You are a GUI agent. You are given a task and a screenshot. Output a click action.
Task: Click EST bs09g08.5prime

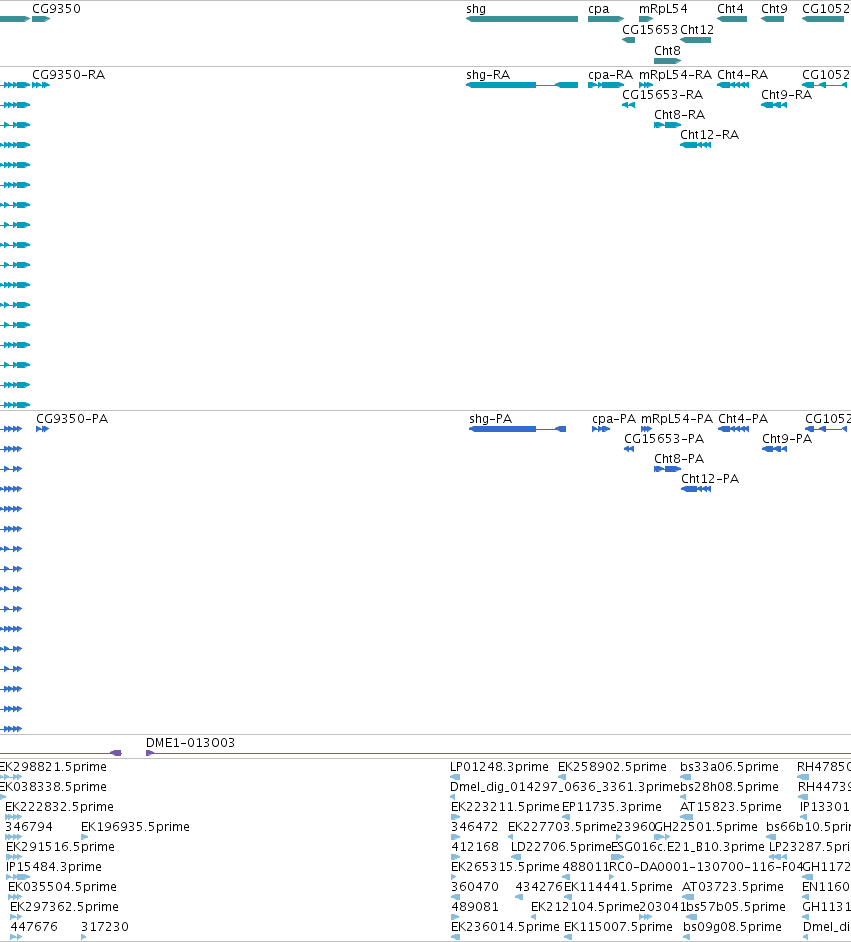pos(732,927)
